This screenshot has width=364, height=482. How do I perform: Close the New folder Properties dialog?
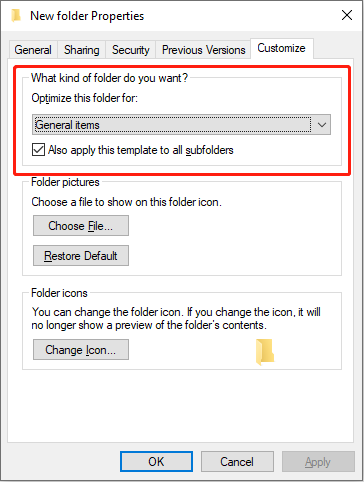tap(347, 15)
